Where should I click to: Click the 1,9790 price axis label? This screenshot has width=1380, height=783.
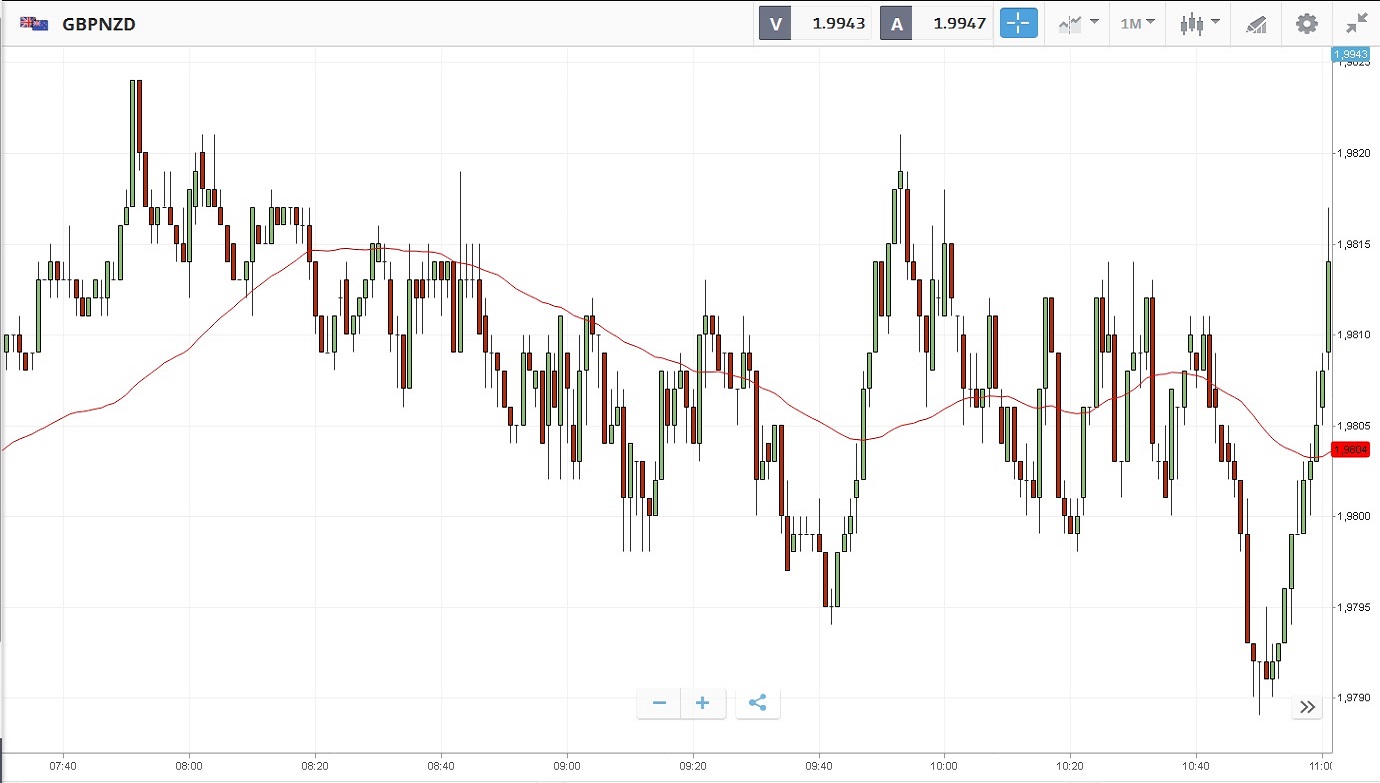[x=1353, y=698]
